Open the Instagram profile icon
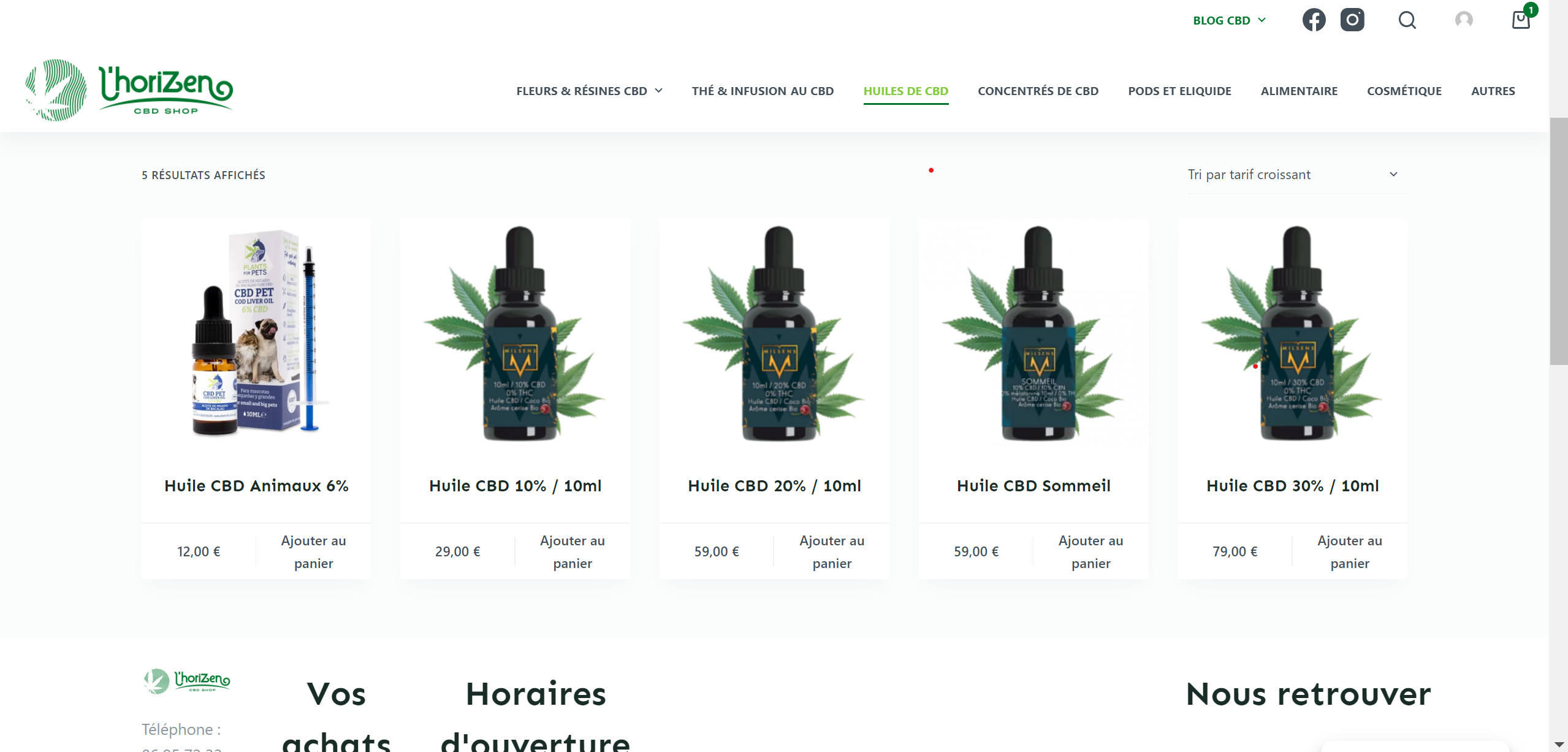The height and width of the screenshot is (752, 1568). (x=1352, y=20)
